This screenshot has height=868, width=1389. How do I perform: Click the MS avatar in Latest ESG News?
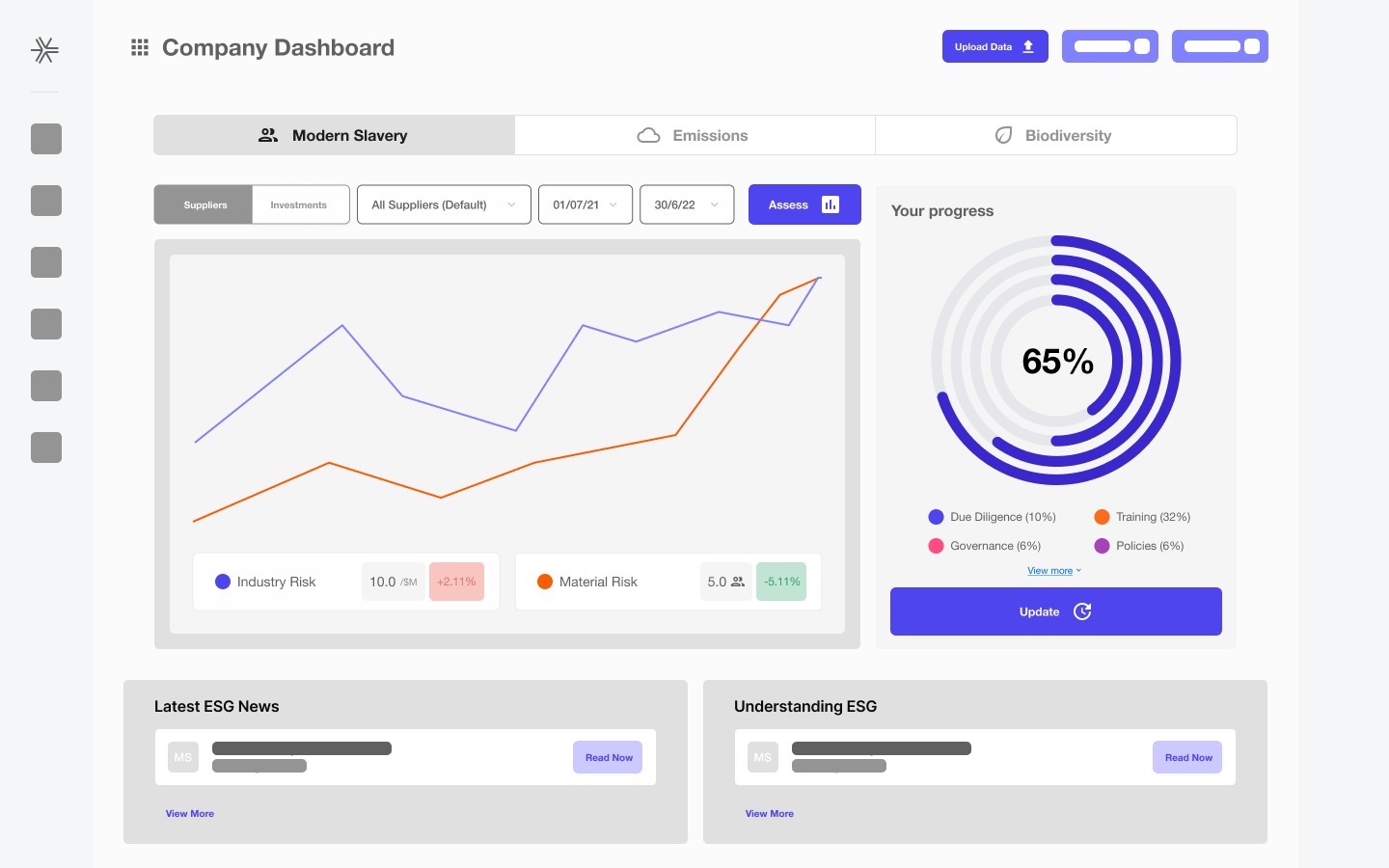click(183, 757)
